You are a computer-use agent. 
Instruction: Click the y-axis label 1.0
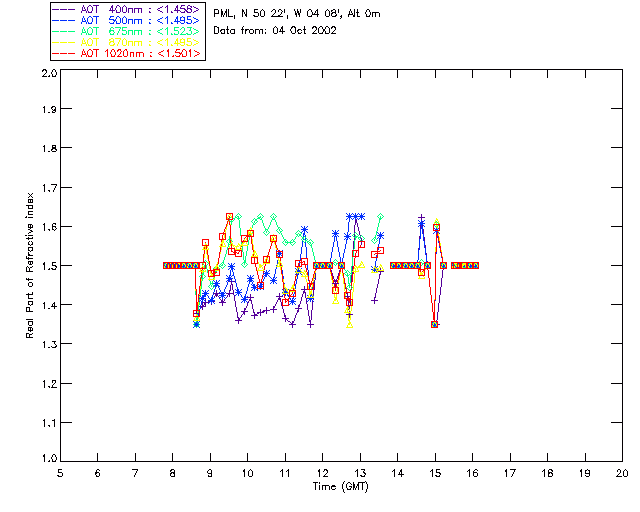(x=49, y=458)
